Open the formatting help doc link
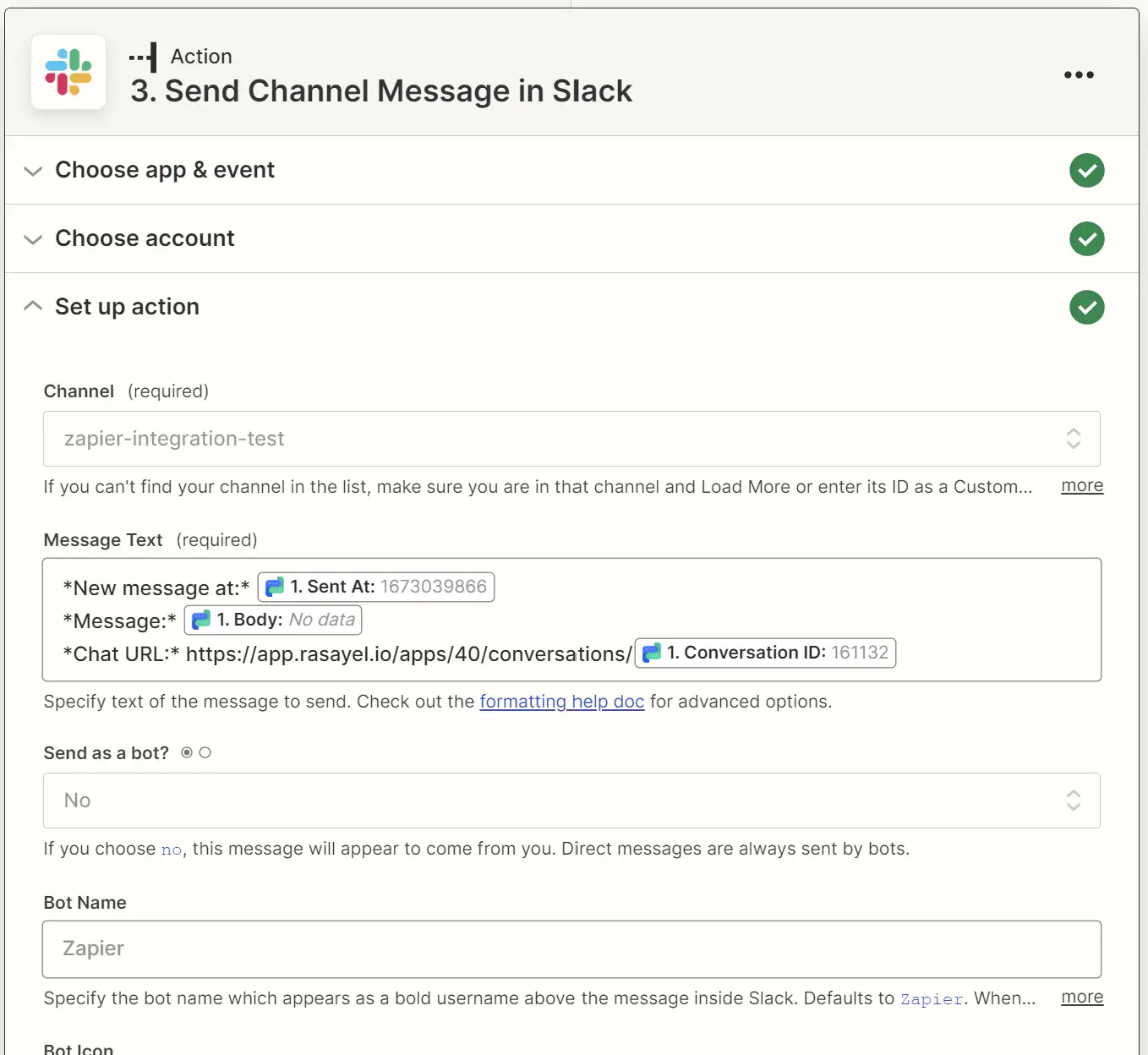Screen dimensions: 1148x1055 click(x=561, y=702)
